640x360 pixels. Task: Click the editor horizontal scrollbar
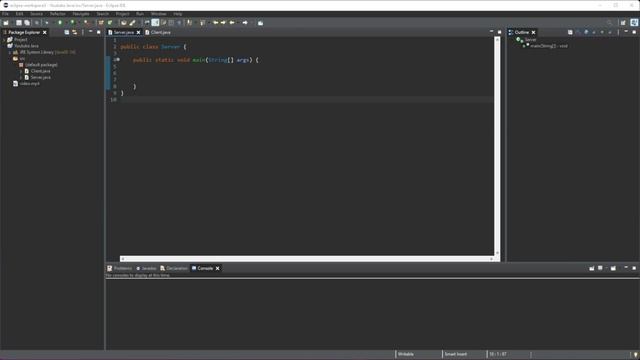tap(307, 259)
